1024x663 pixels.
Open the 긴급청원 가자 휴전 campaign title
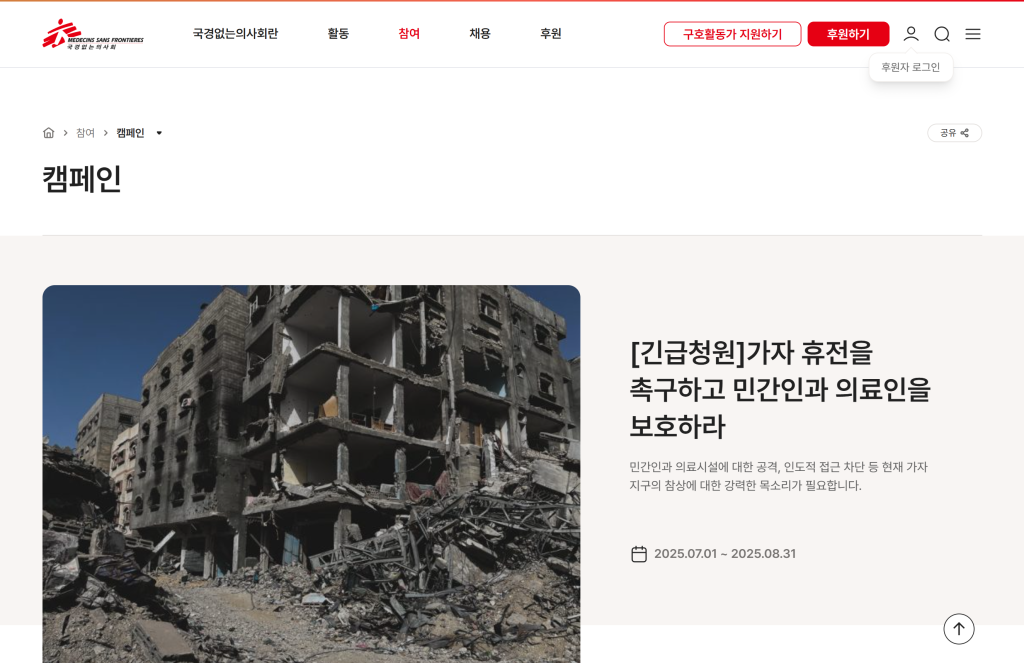780,389
